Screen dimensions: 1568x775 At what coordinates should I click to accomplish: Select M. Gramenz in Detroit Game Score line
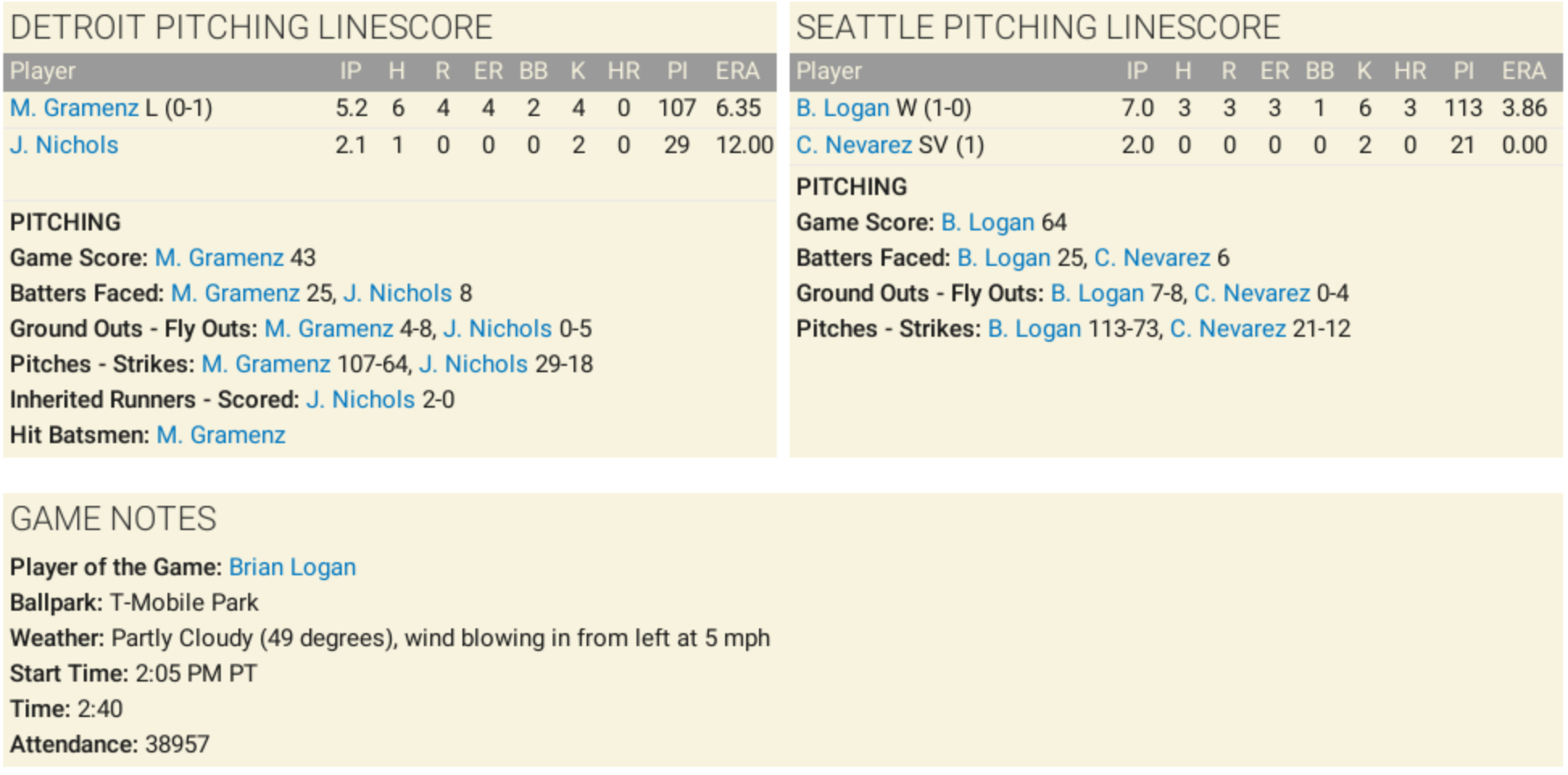(x=219, y=258)
